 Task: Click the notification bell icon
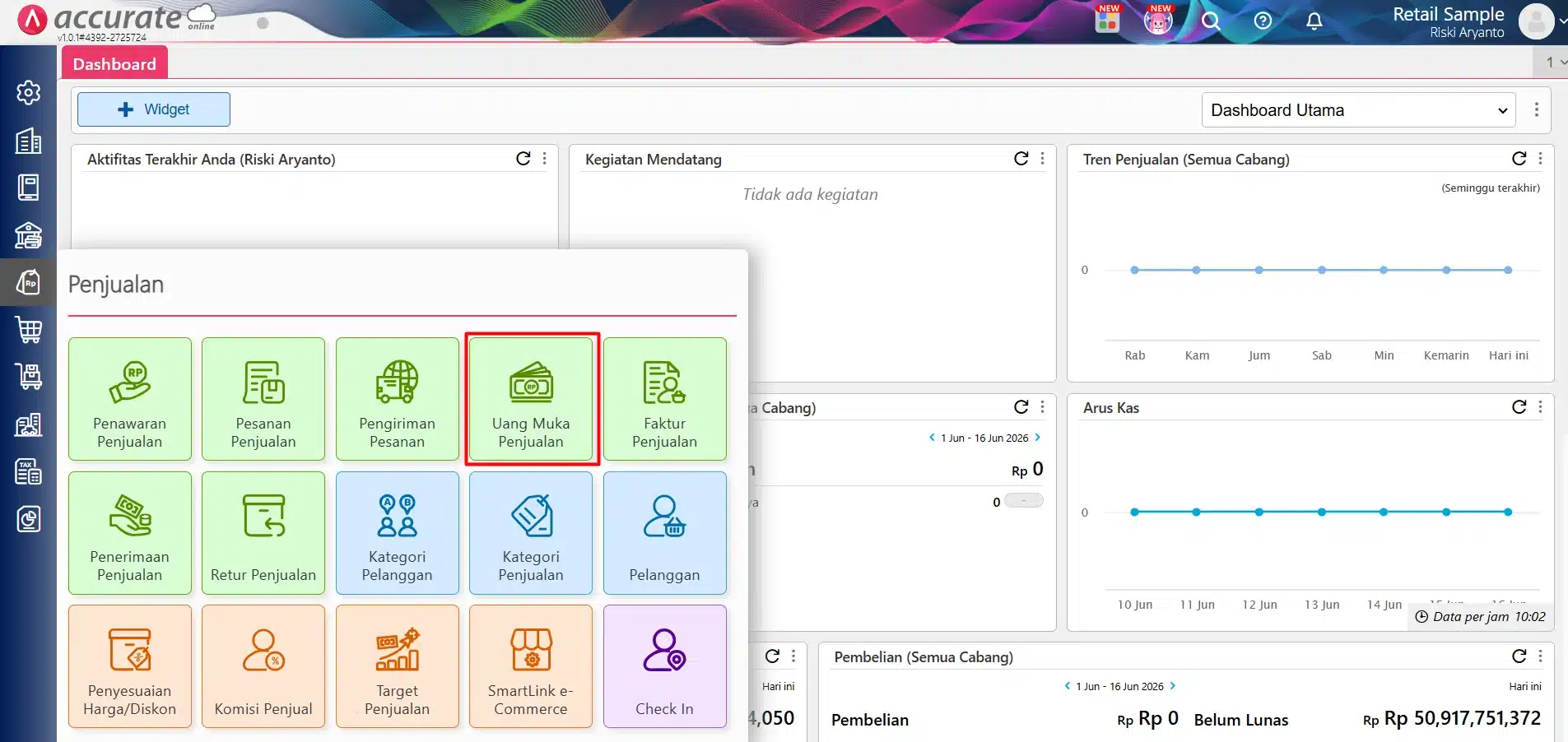coord(1314,21)
